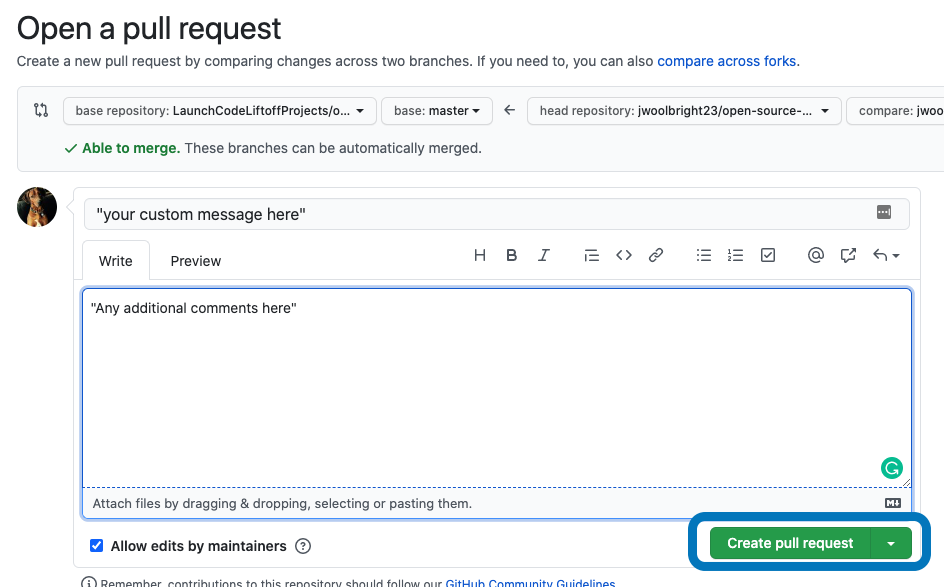This screenshot has width=944, height=587.
Task: Open head repository dropdown
Action: (684, 111)
